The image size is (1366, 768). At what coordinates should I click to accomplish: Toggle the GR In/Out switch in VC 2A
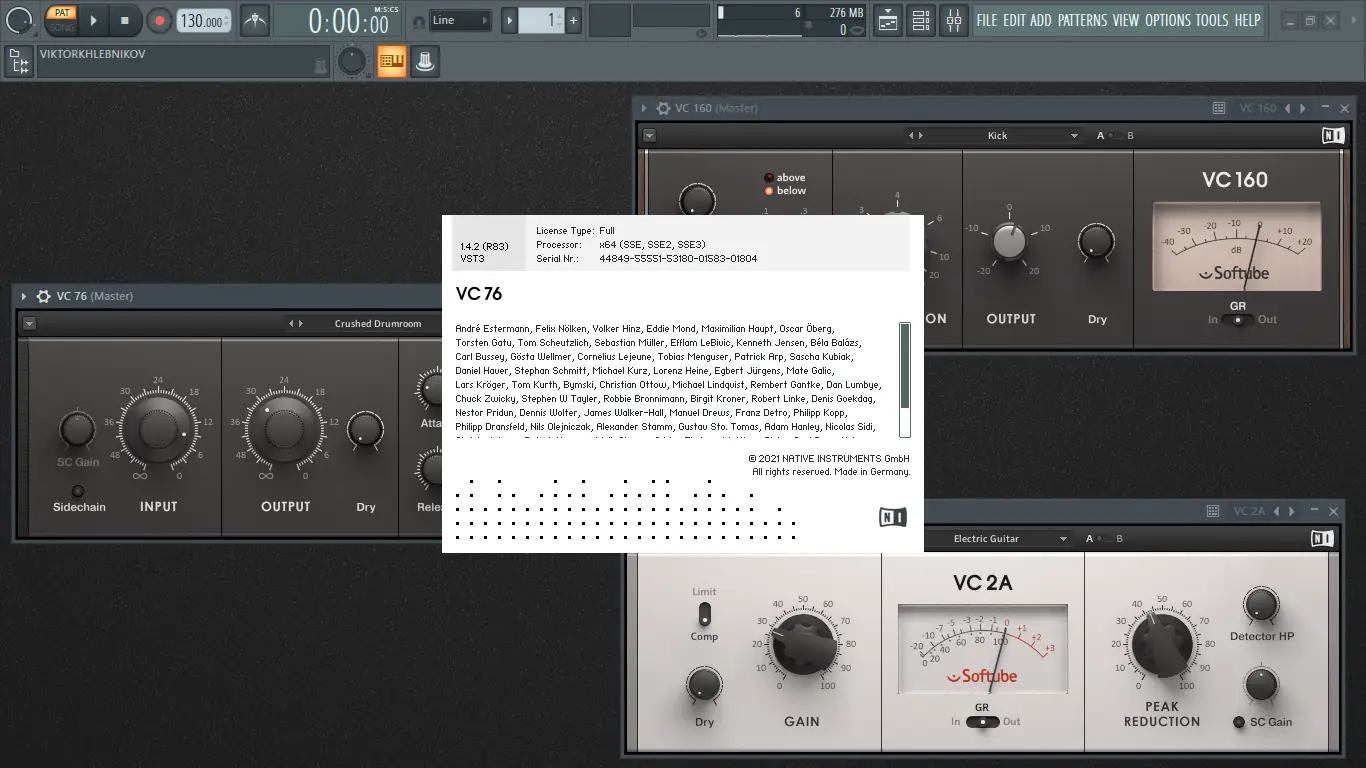click(982, 722)
